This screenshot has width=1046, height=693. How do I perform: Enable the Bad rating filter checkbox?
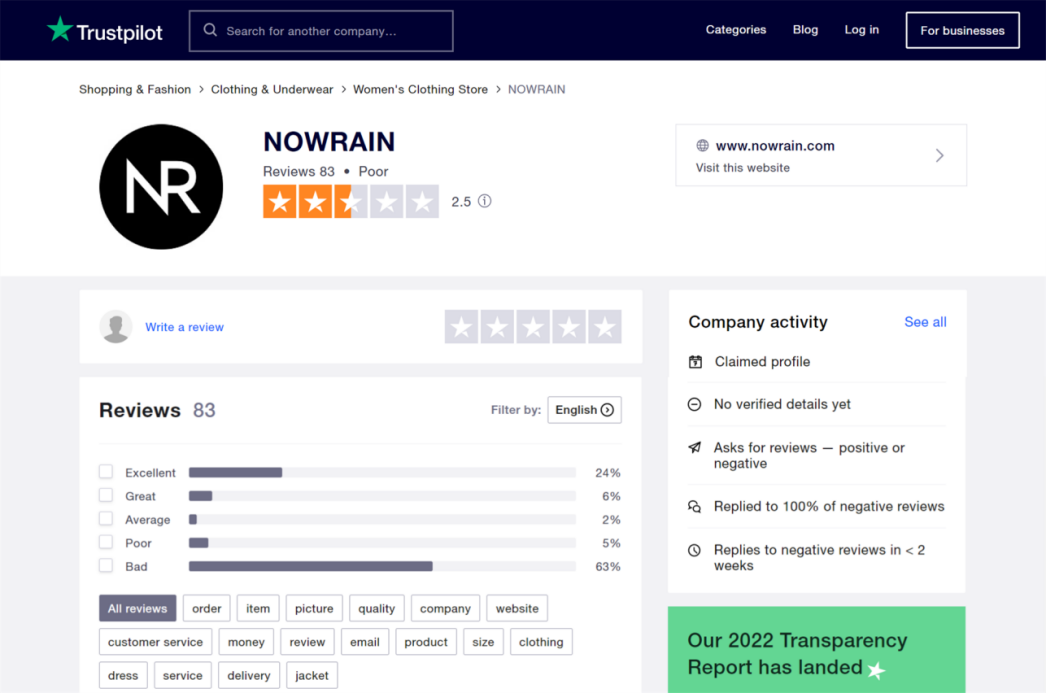coord(106,566)
